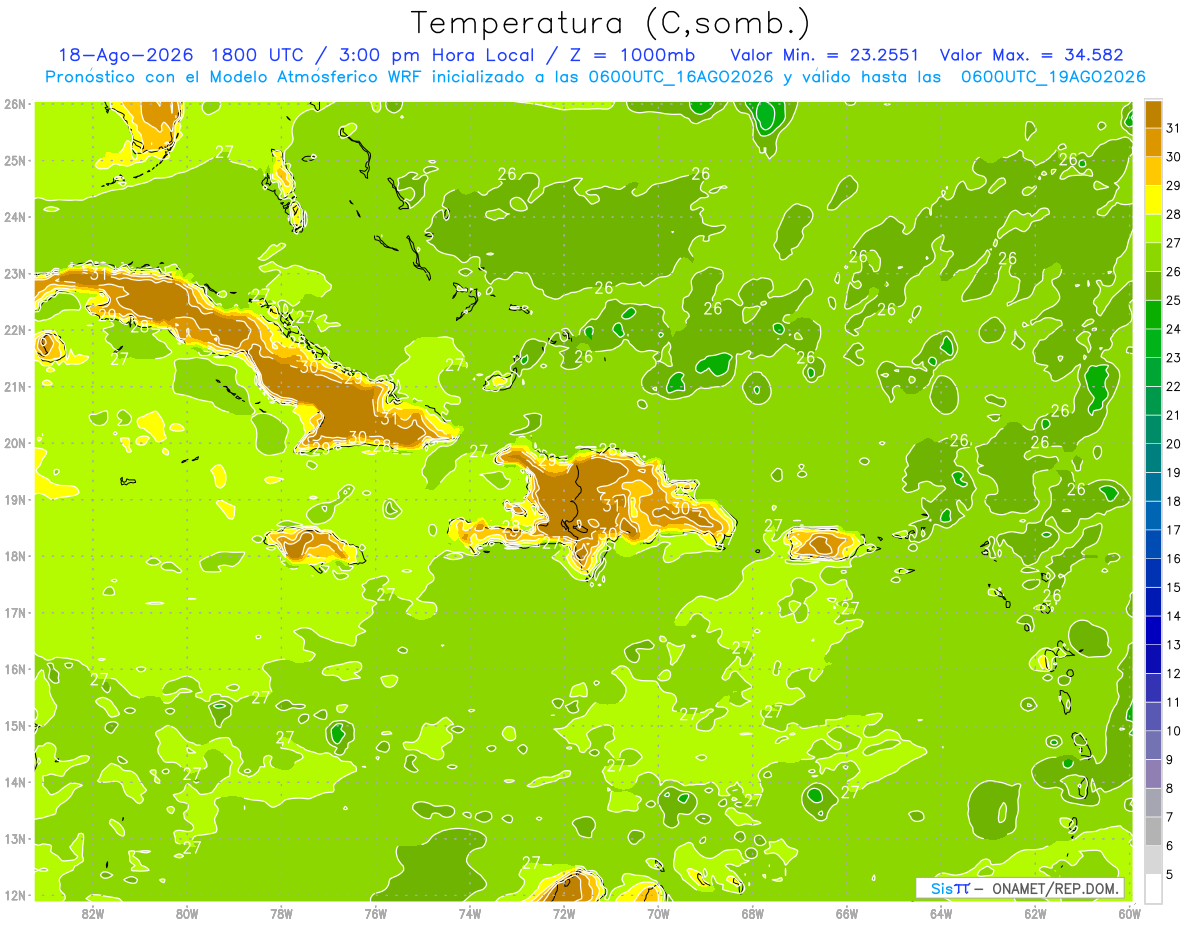
Task: Click the 74W longitude axis label
Action: click(470, 913)
